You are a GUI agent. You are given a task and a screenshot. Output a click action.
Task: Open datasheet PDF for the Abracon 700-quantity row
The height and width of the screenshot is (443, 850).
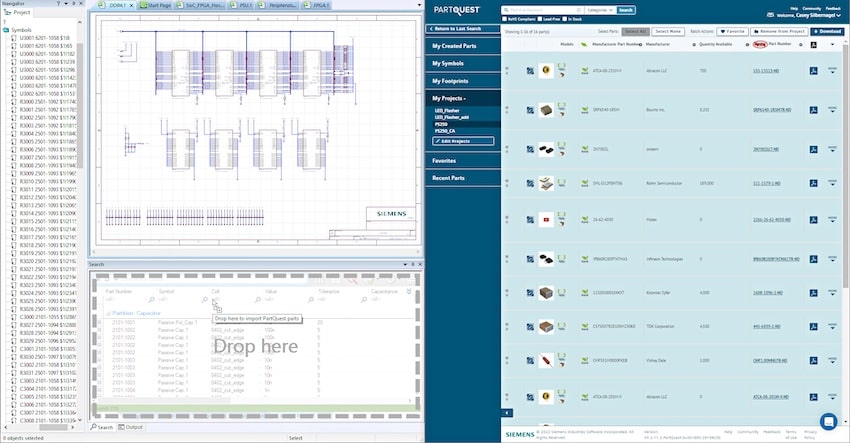coord(813,71)
